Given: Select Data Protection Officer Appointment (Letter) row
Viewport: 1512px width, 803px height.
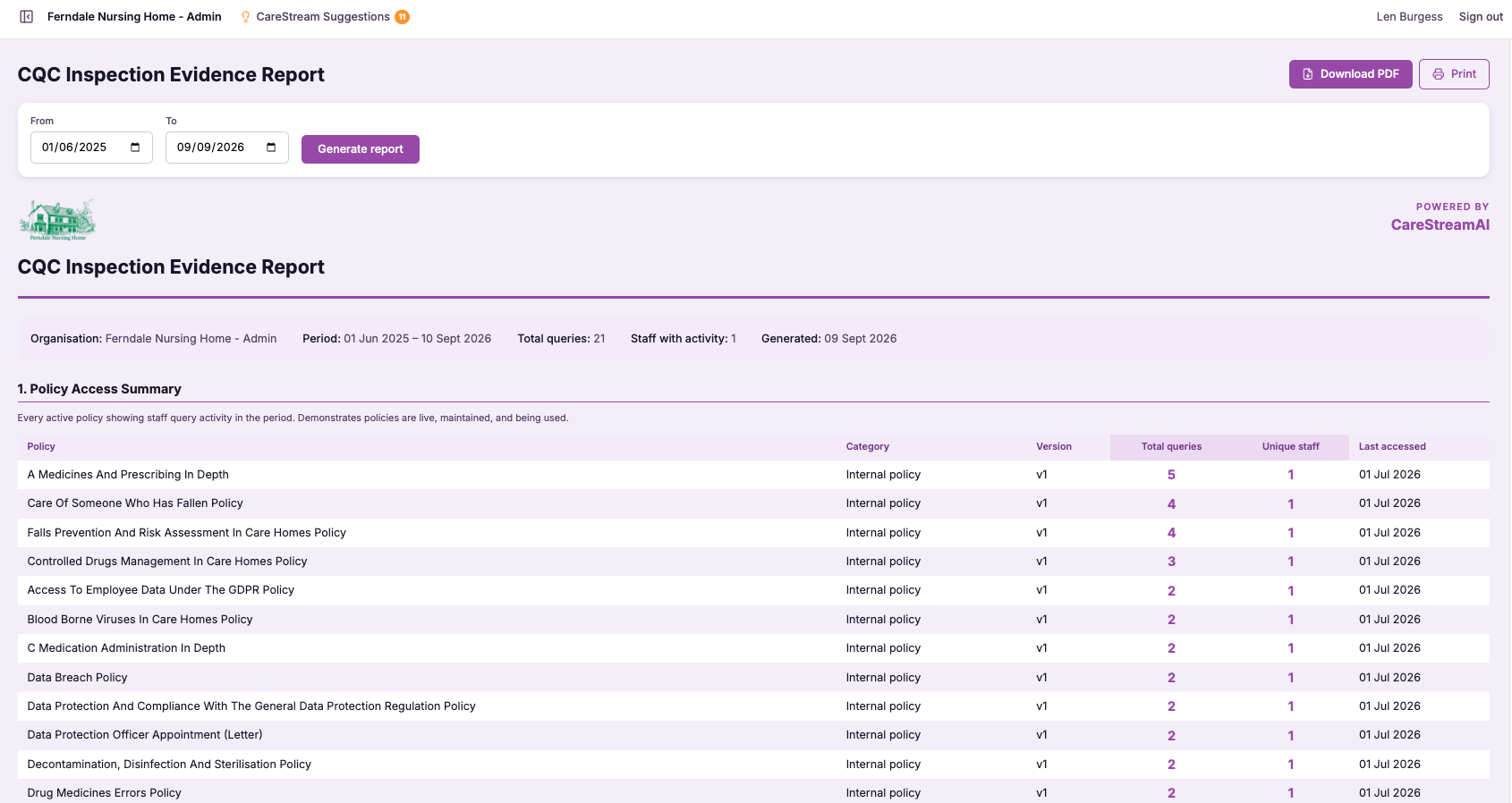Looking at the screenshot, I should tap(753, 735).
